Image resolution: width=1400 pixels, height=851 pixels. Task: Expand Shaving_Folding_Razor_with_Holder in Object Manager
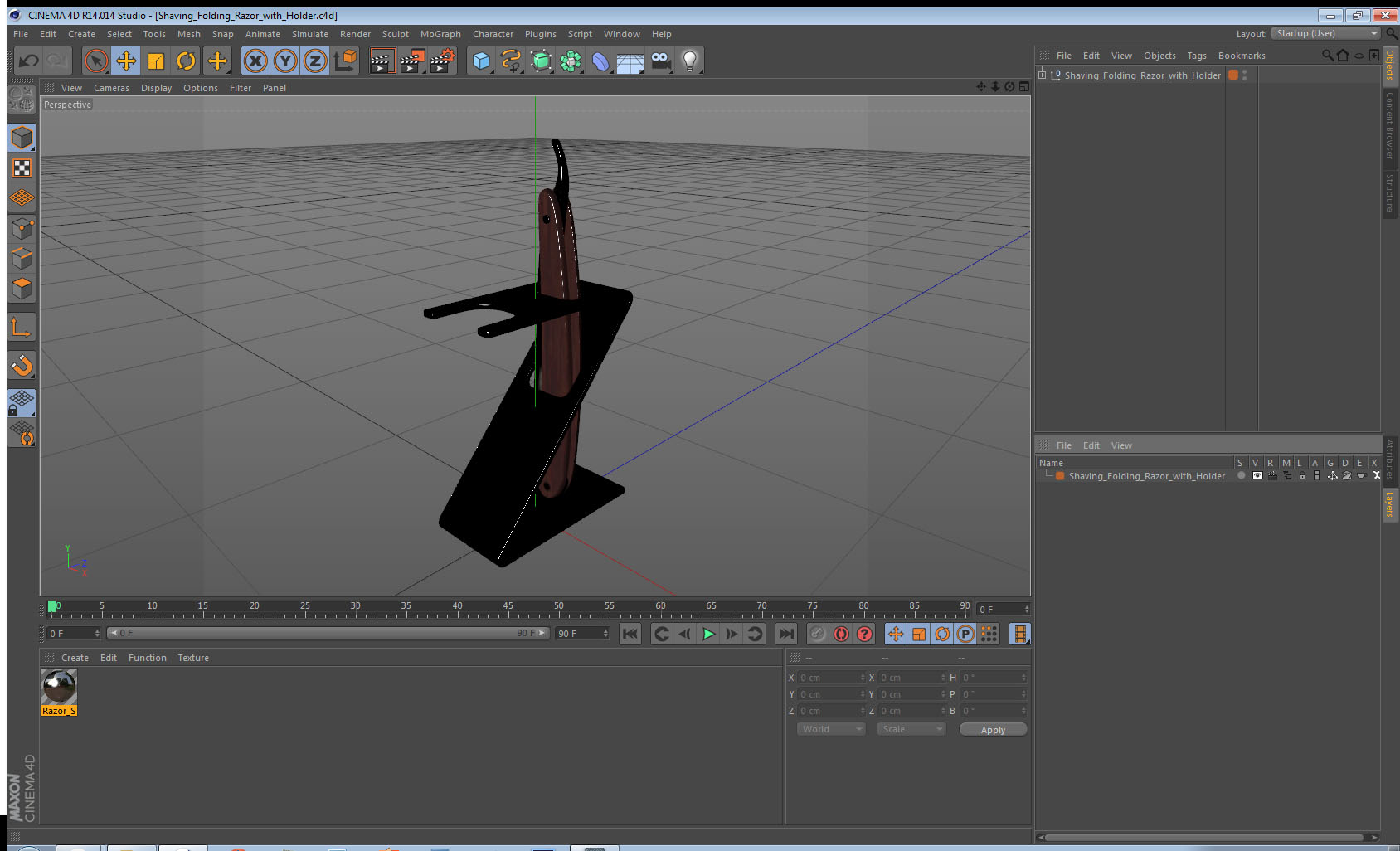1043,75
